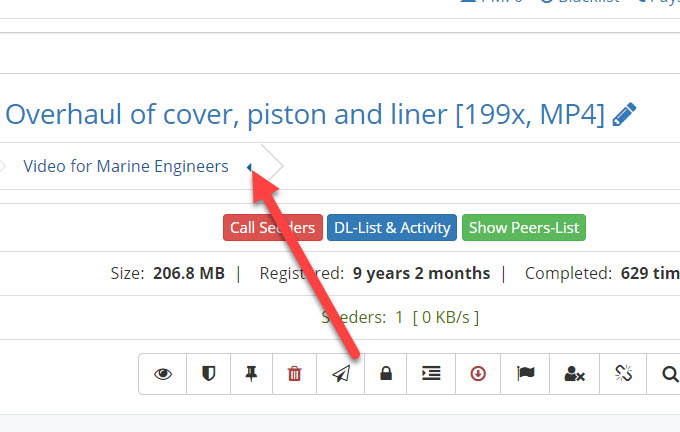The image size is (680, 432).
Task: Click the remove user icon
Action: click(x=574, y=374)
